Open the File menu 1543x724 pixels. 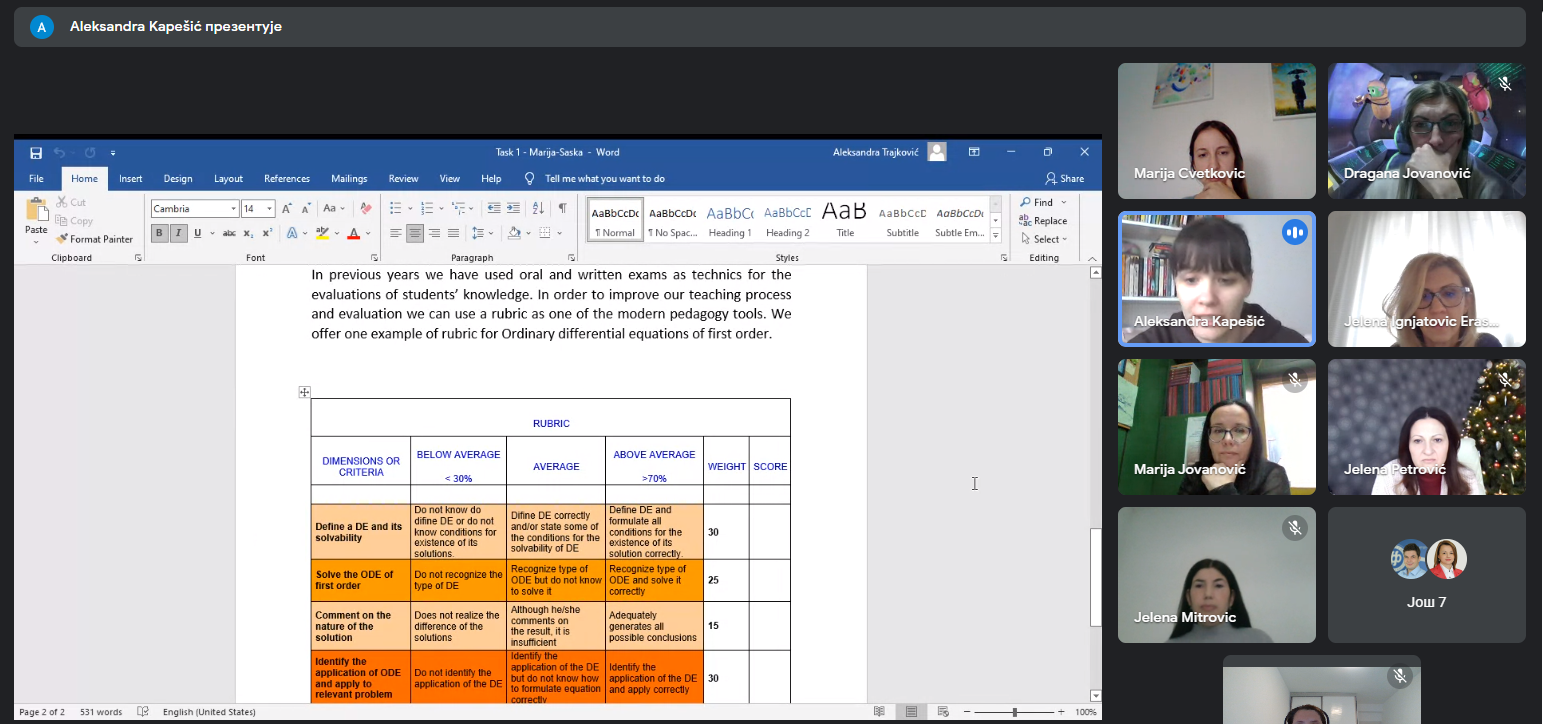tap(36, 179)
